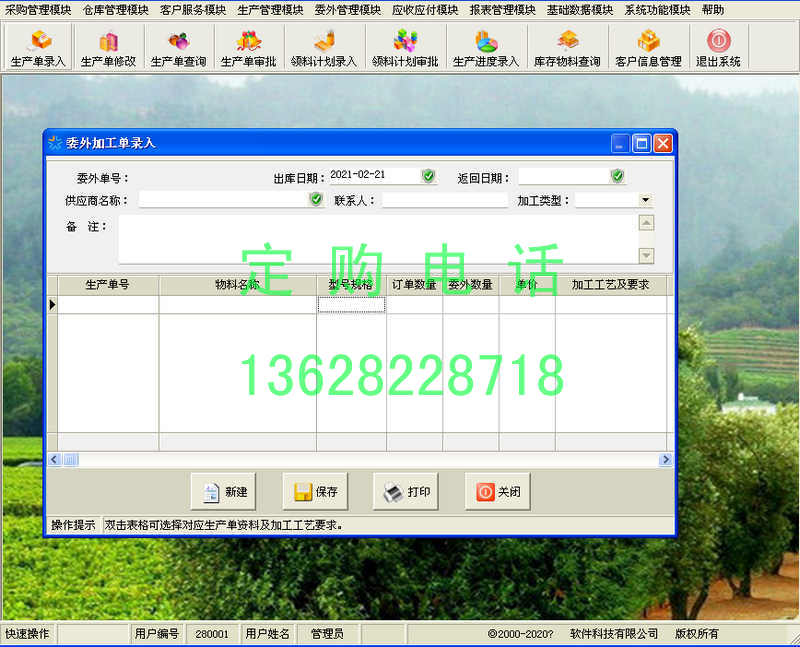
Task: Open 库存物料查询 toolbar icon
Action: (x=567, y=48)
